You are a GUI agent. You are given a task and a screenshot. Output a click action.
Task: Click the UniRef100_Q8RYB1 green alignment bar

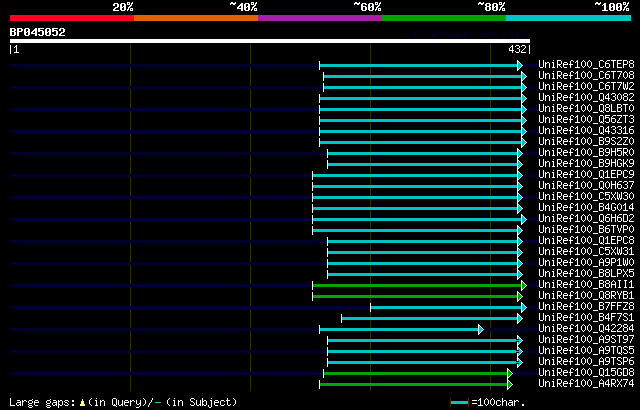[x=415, y=296]
